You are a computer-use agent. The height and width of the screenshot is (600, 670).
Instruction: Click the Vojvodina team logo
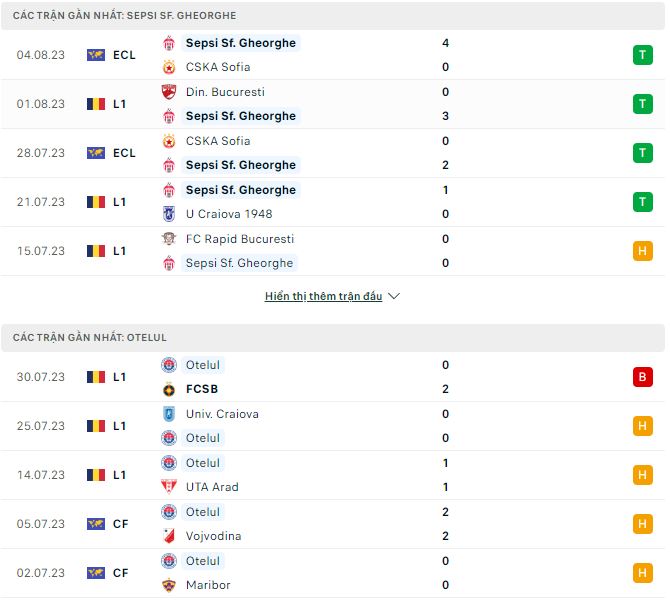pyautogui.click(x=168, y=536)
